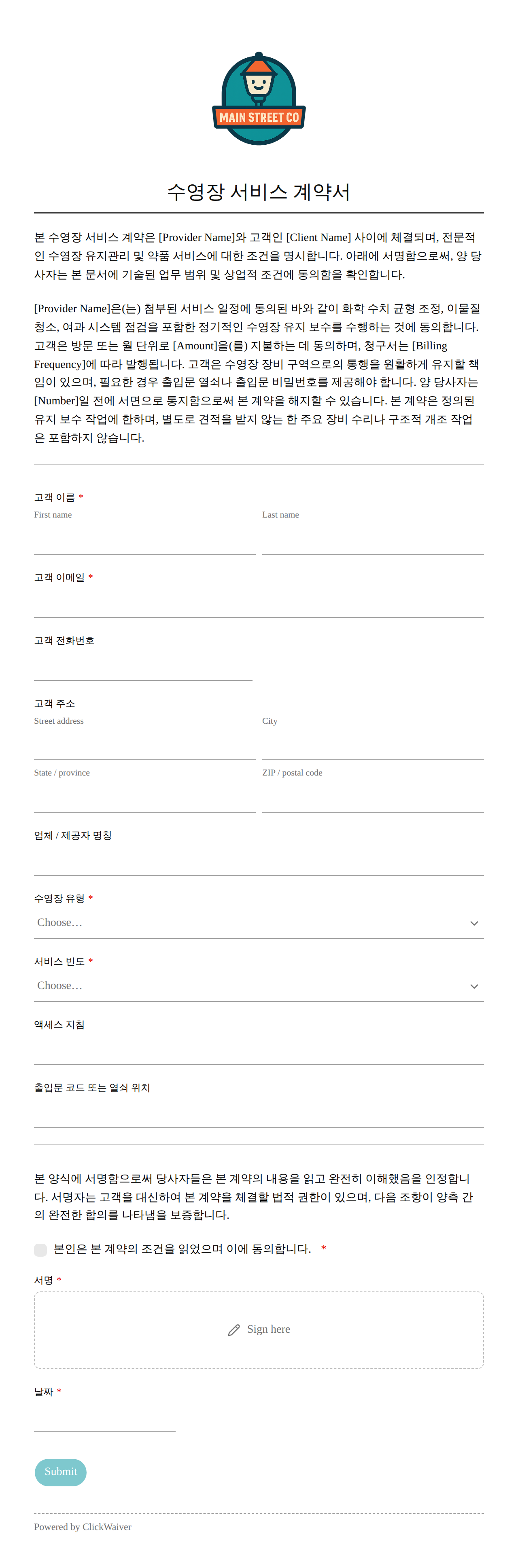
Task: Click the pencil icon in signature box
Action: coord(234,1330)
